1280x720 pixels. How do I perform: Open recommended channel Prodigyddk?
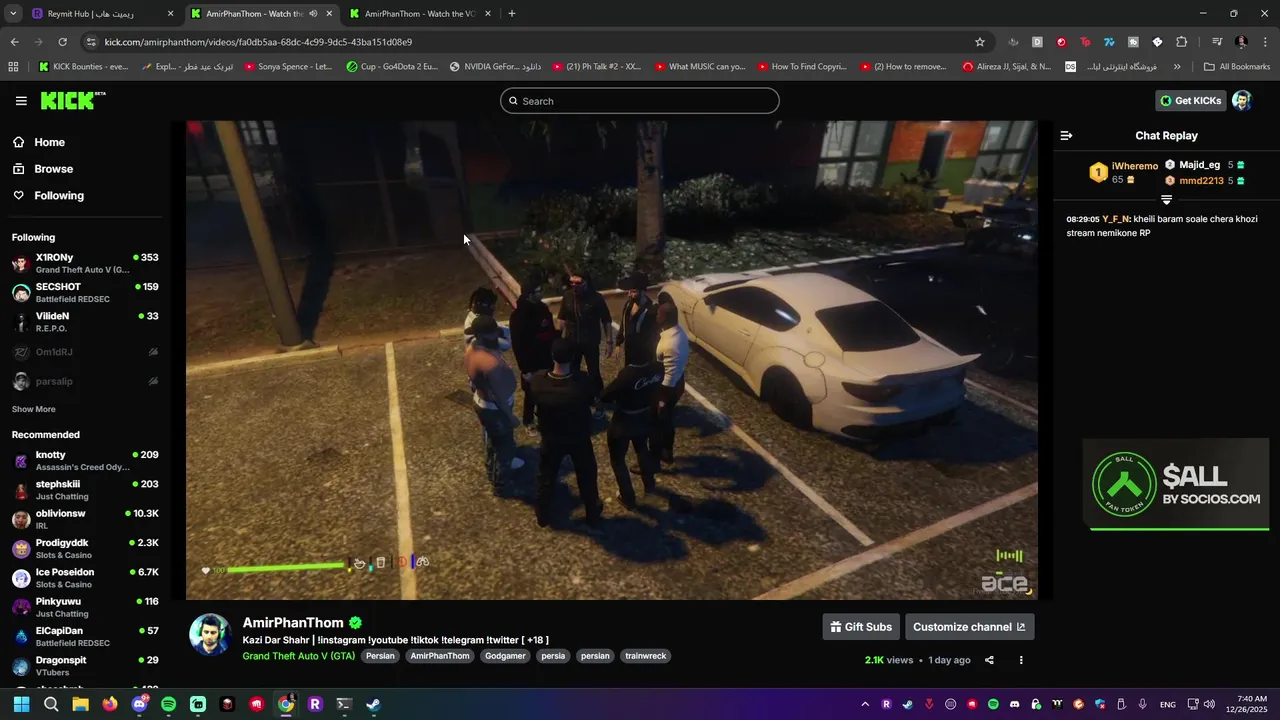(85, 549)
